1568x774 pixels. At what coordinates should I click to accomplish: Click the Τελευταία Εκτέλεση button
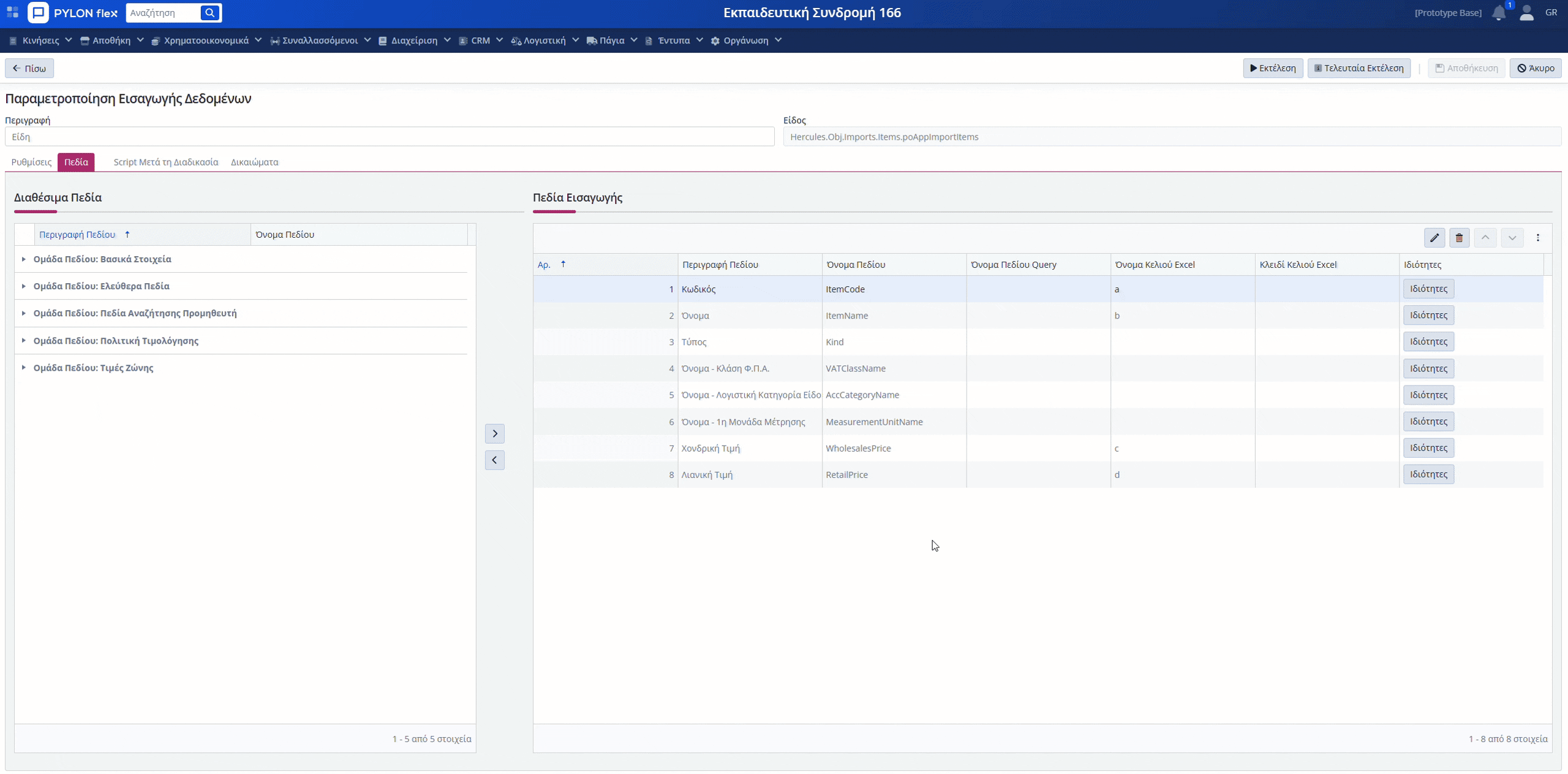(1359, 68)
